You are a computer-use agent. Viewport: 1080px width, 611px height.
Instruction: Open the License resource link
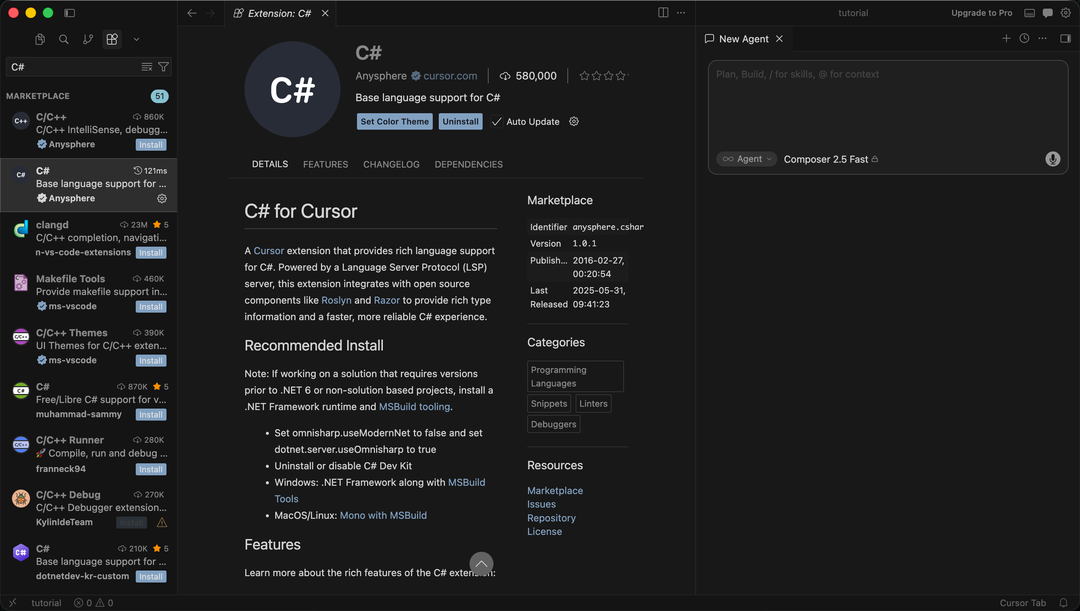pos(544,532)
